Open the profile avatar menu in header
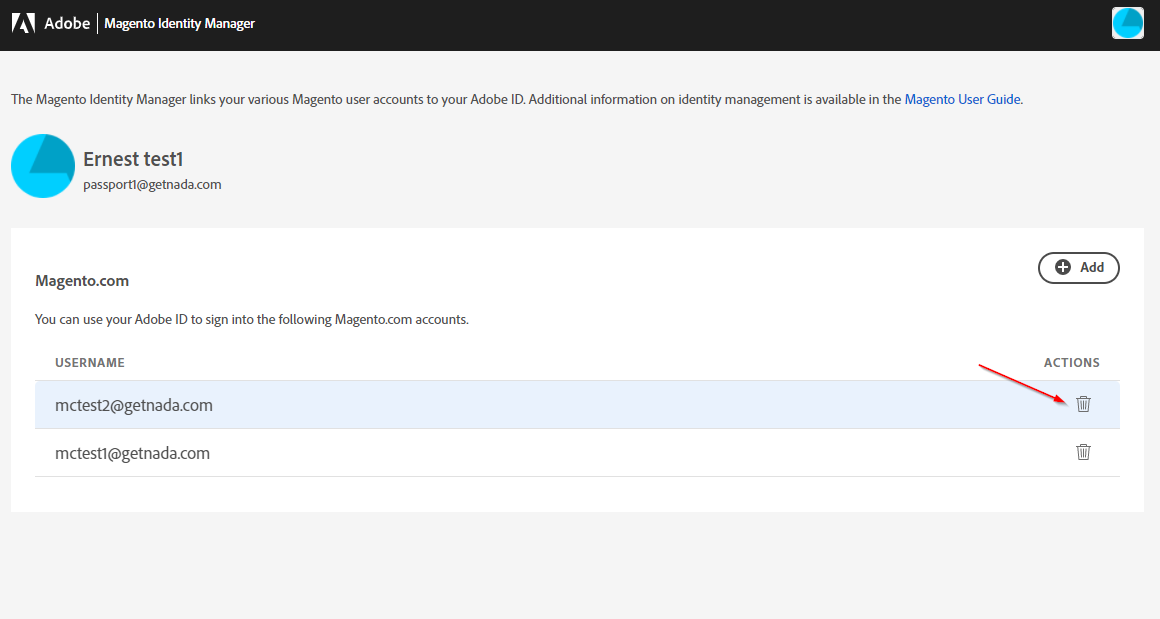The width and height of the screenshot is (1160, 619). [x=1127, y=23]
